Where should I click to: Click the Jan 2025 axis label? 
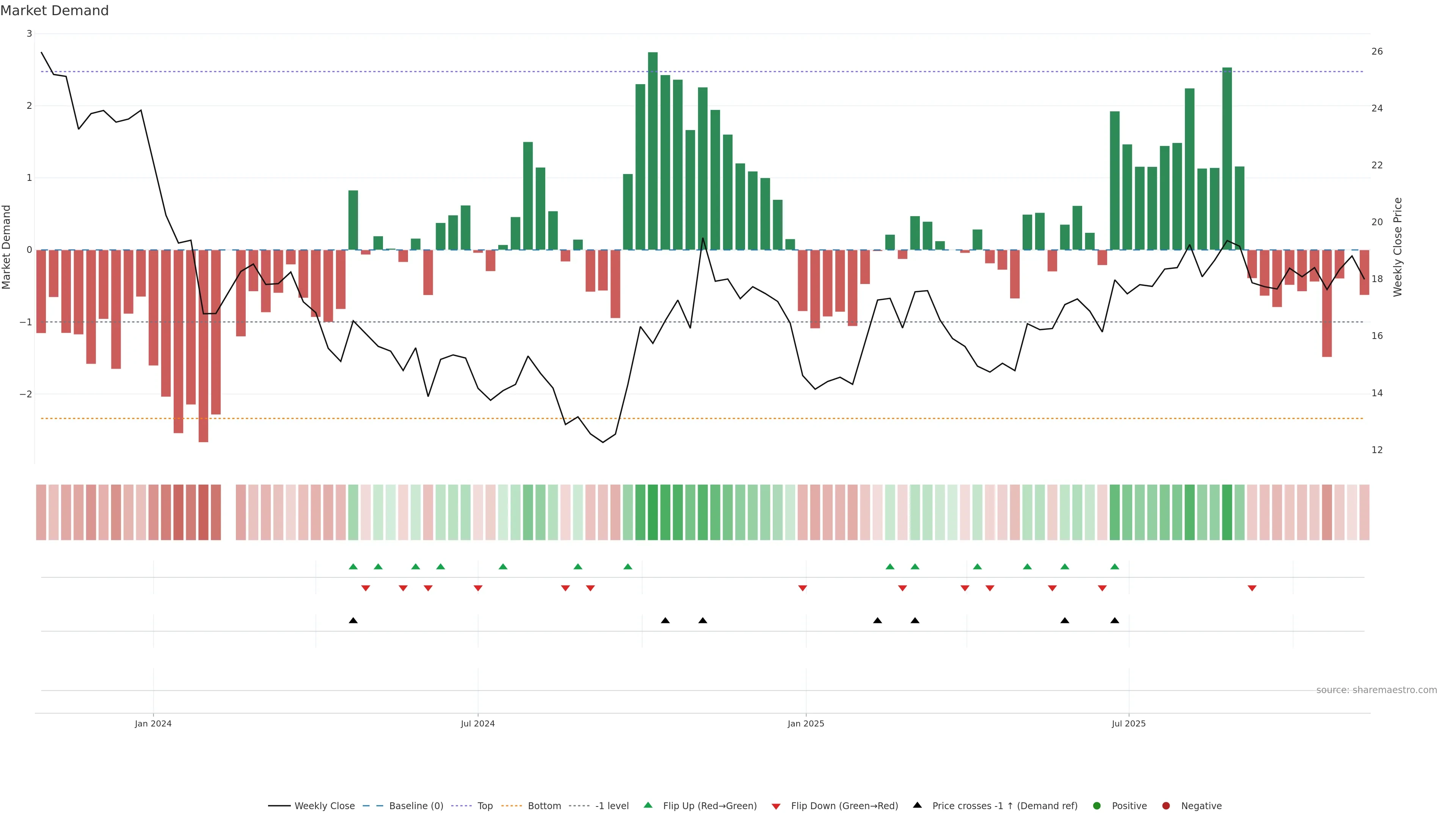pyautogui.click(x=806, y=724)
